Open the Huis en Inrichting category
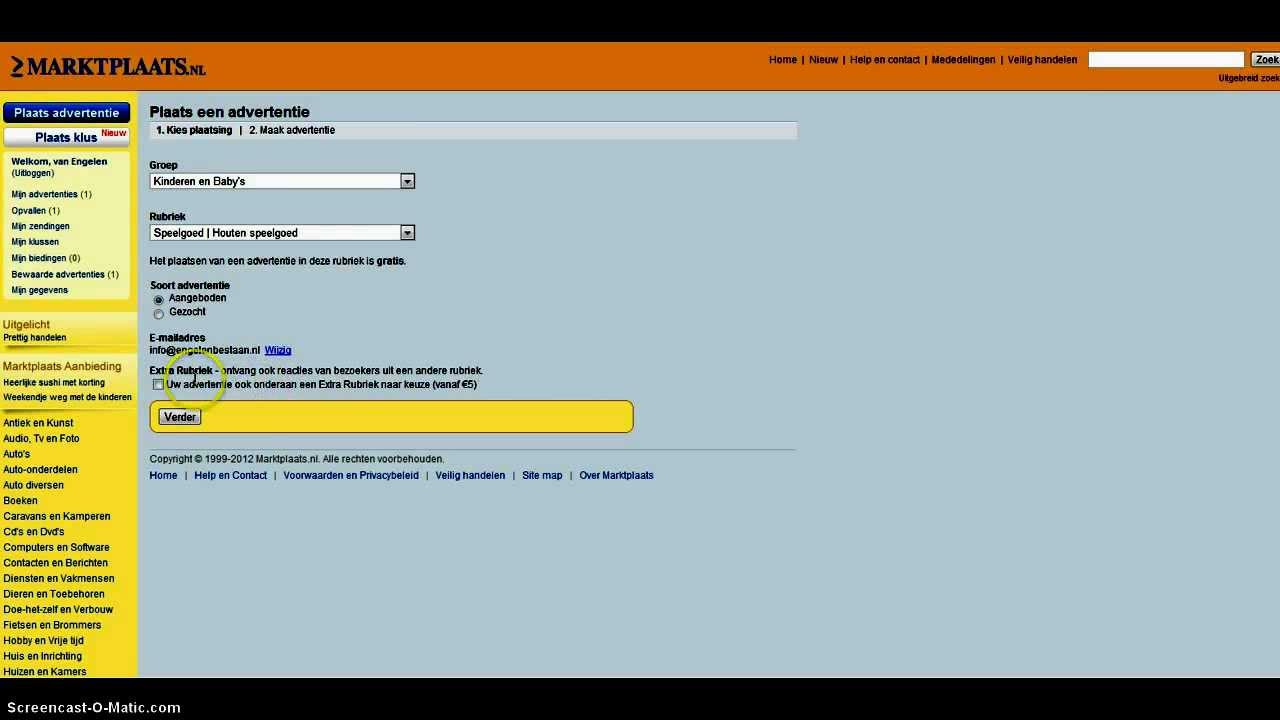 [43, 656]
